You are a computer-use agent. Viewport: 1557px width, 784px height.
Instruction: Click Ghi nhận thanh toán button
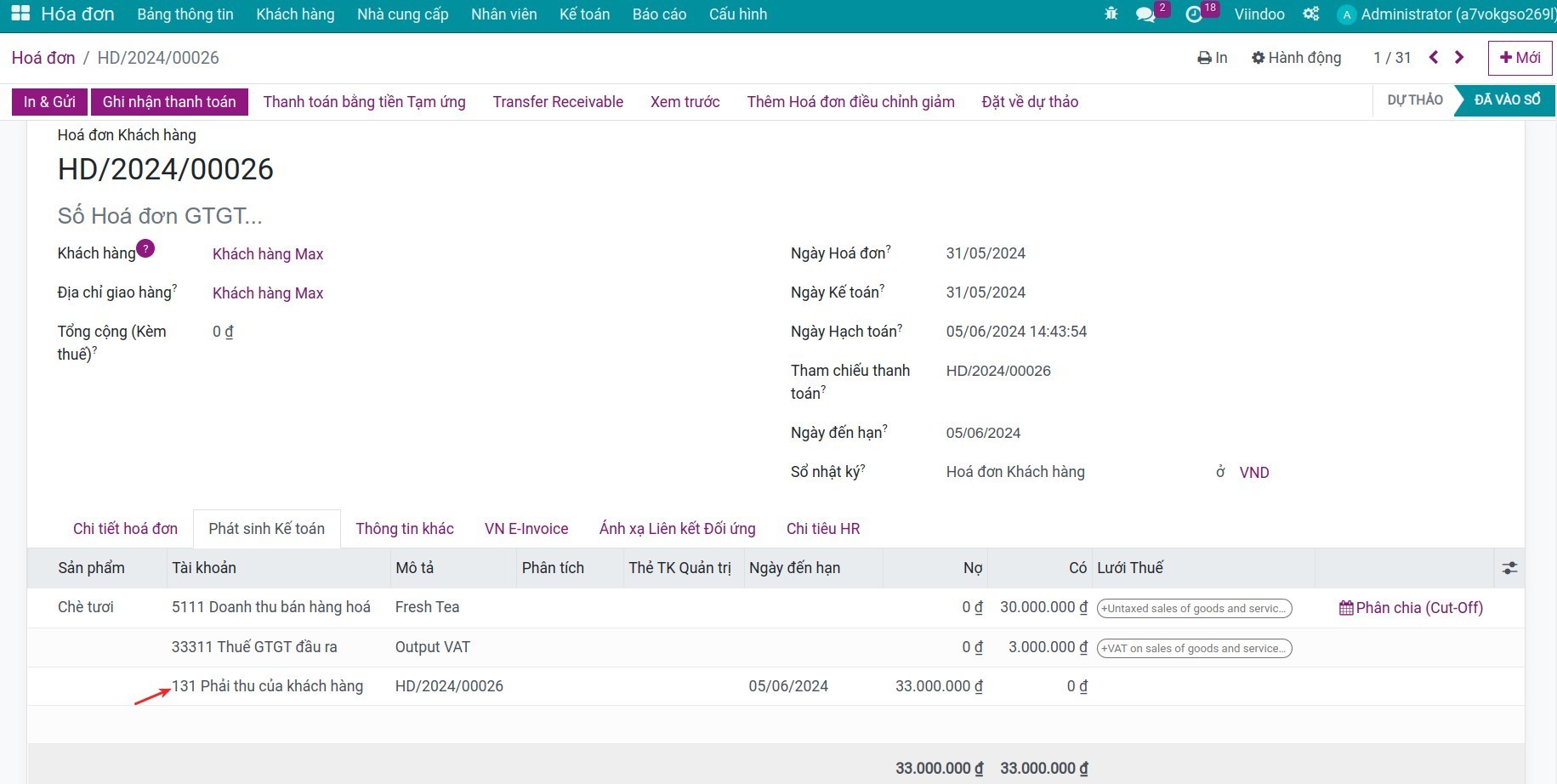(x=169, y=102)
